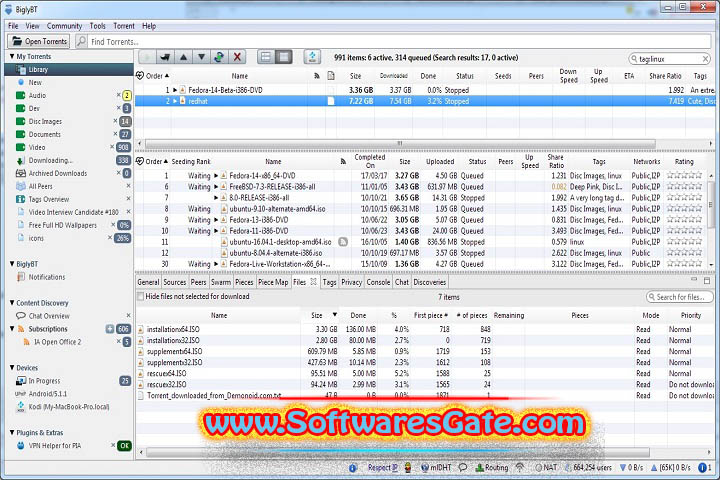Collapse the Subscriptions tree node
The image size is (720, 480).
[12, 329]
